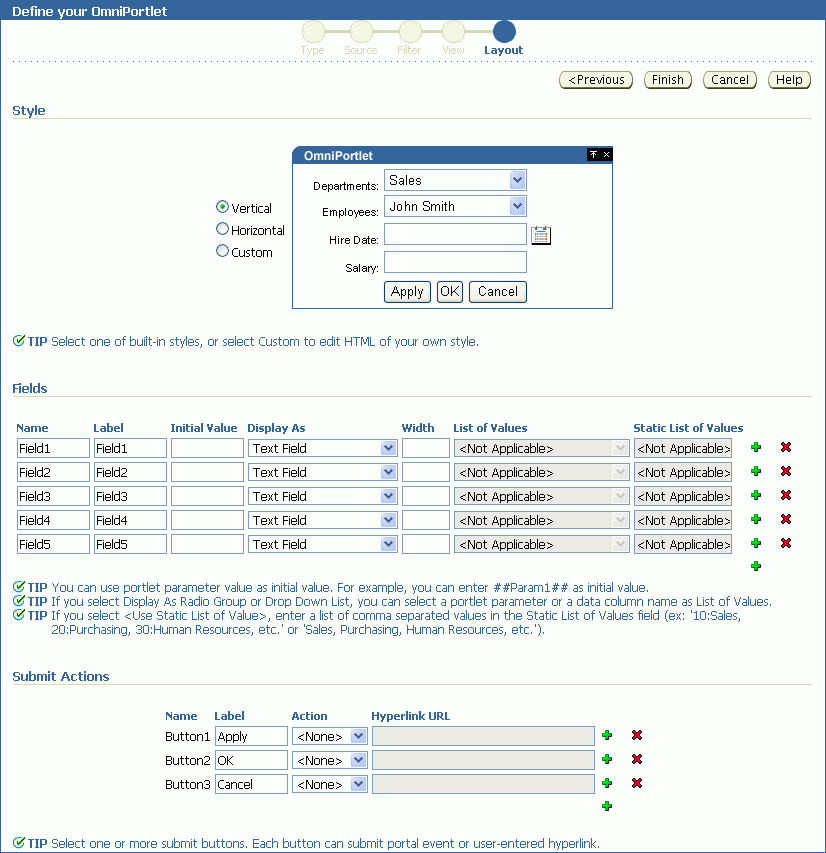This screenshot has width=826, height=853.
Task: Add a row after Field4 with plus icon
Action: (x=755, y=519)
